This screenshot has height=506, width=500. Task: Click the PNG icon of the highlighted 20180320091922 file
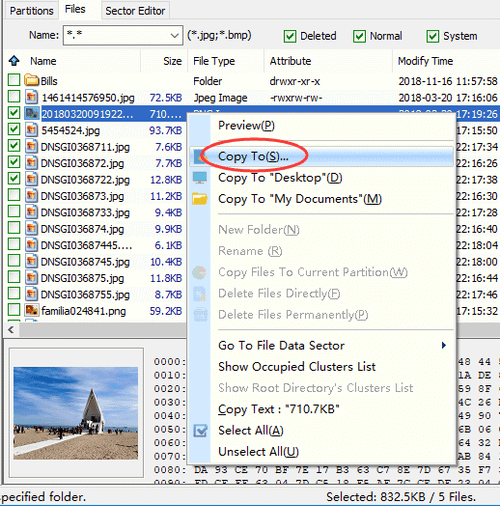[32, 113]
